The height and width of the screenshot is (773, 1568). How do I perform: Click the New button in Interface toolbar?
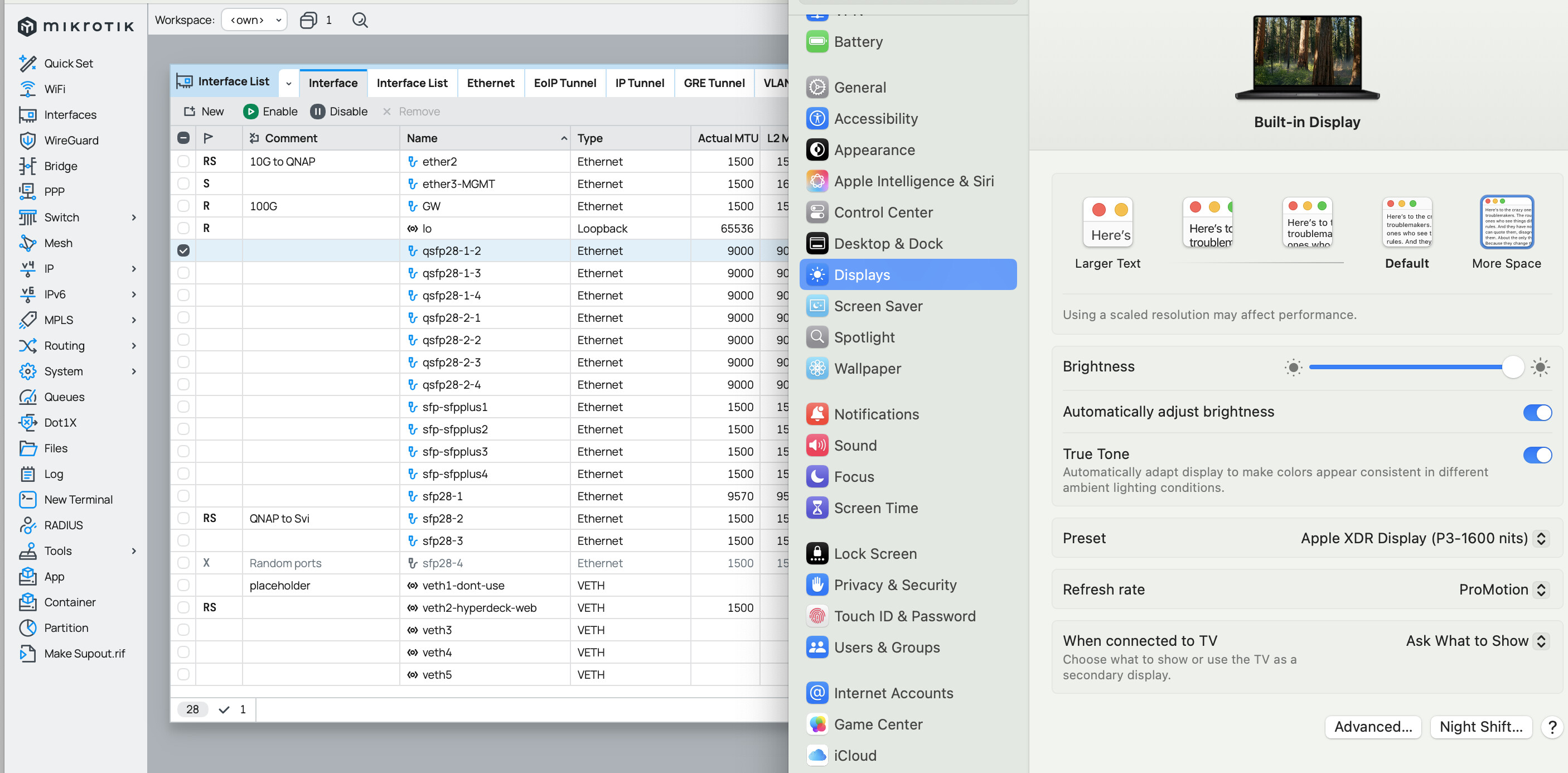204,112
